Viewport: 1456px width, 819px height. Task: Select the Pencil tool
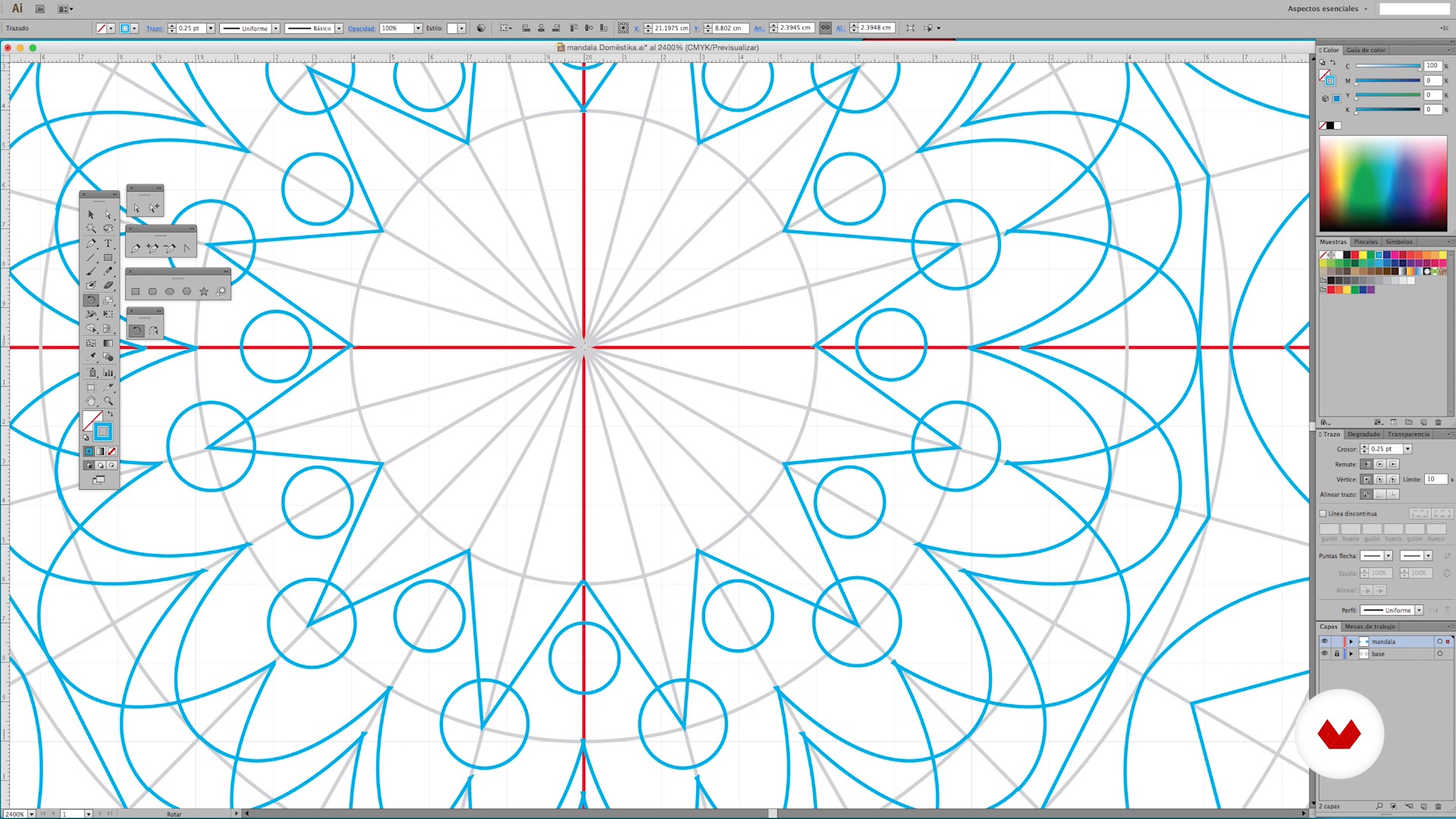point(108,271)
